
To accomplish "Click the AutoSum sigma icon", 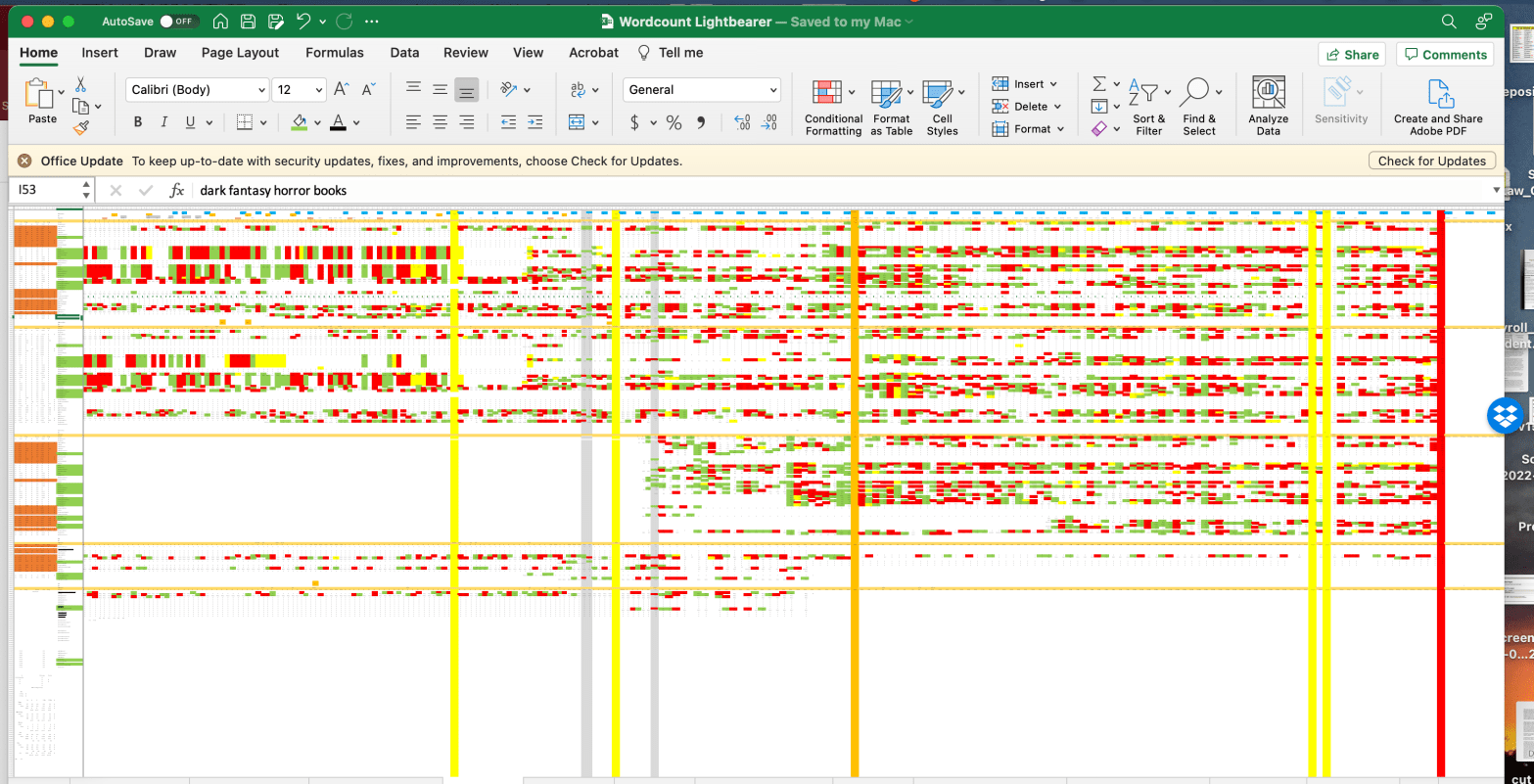I will coord(1099,84).
